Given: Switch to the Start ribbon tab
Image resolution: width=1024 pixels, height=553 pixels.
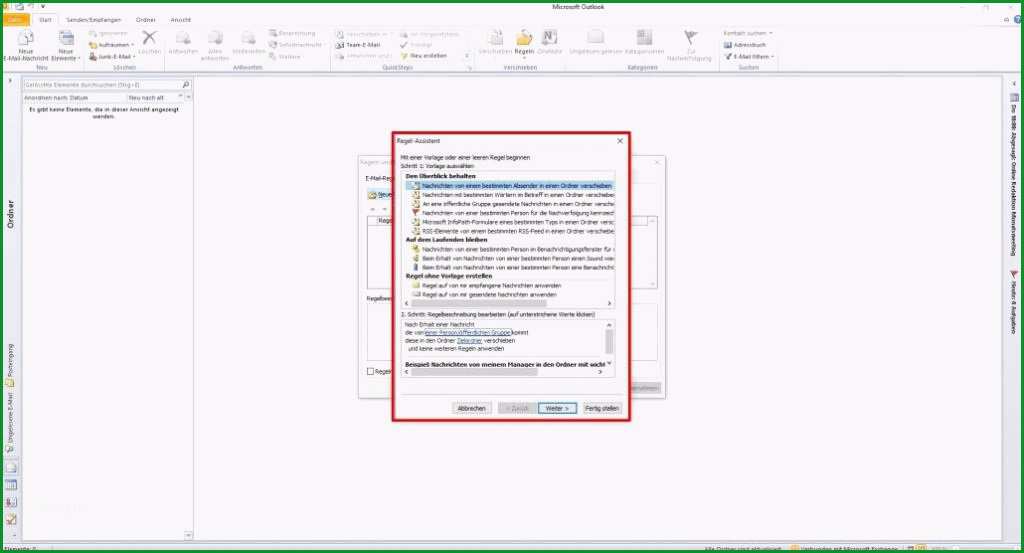Looking at the screenshot, I should (45, 20).
